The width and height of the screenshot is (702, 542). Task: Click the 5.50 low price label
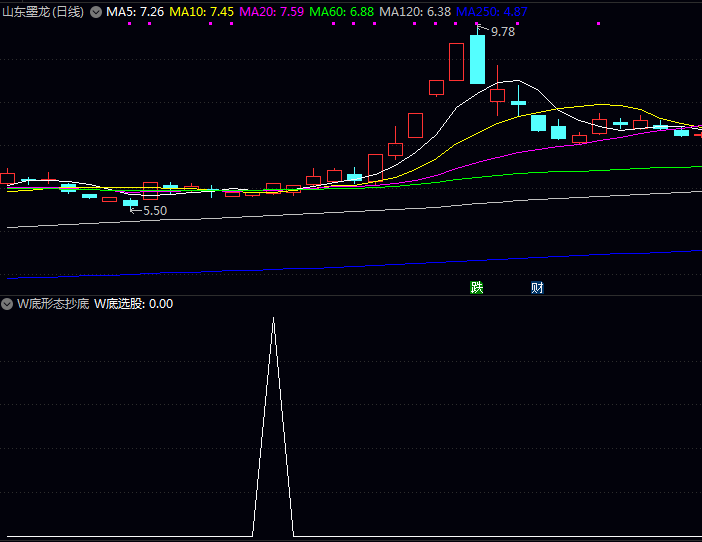(x=154, y=211)
